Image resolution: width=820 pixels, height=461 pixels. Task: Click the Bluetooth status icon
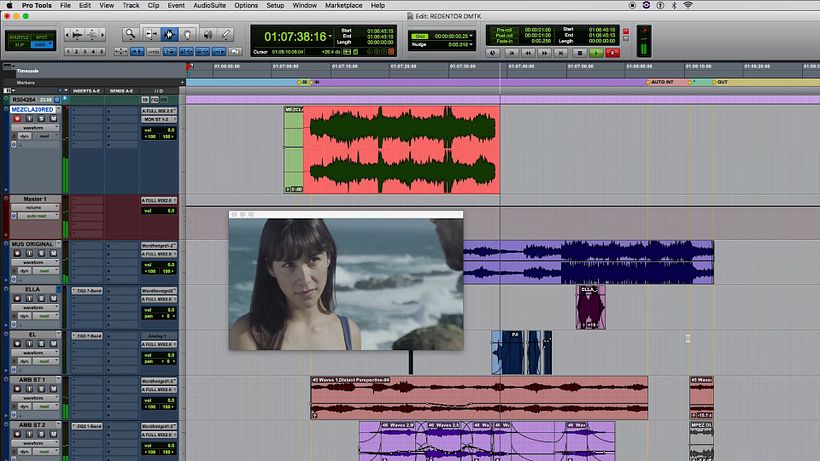[674, 5]
